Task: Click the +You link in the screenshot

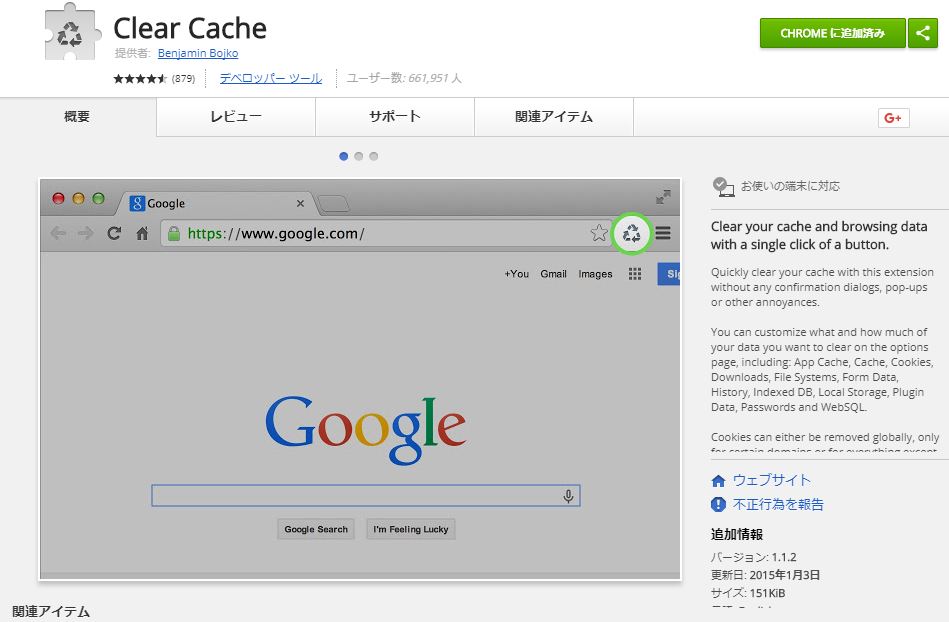Action: [517, 274]
